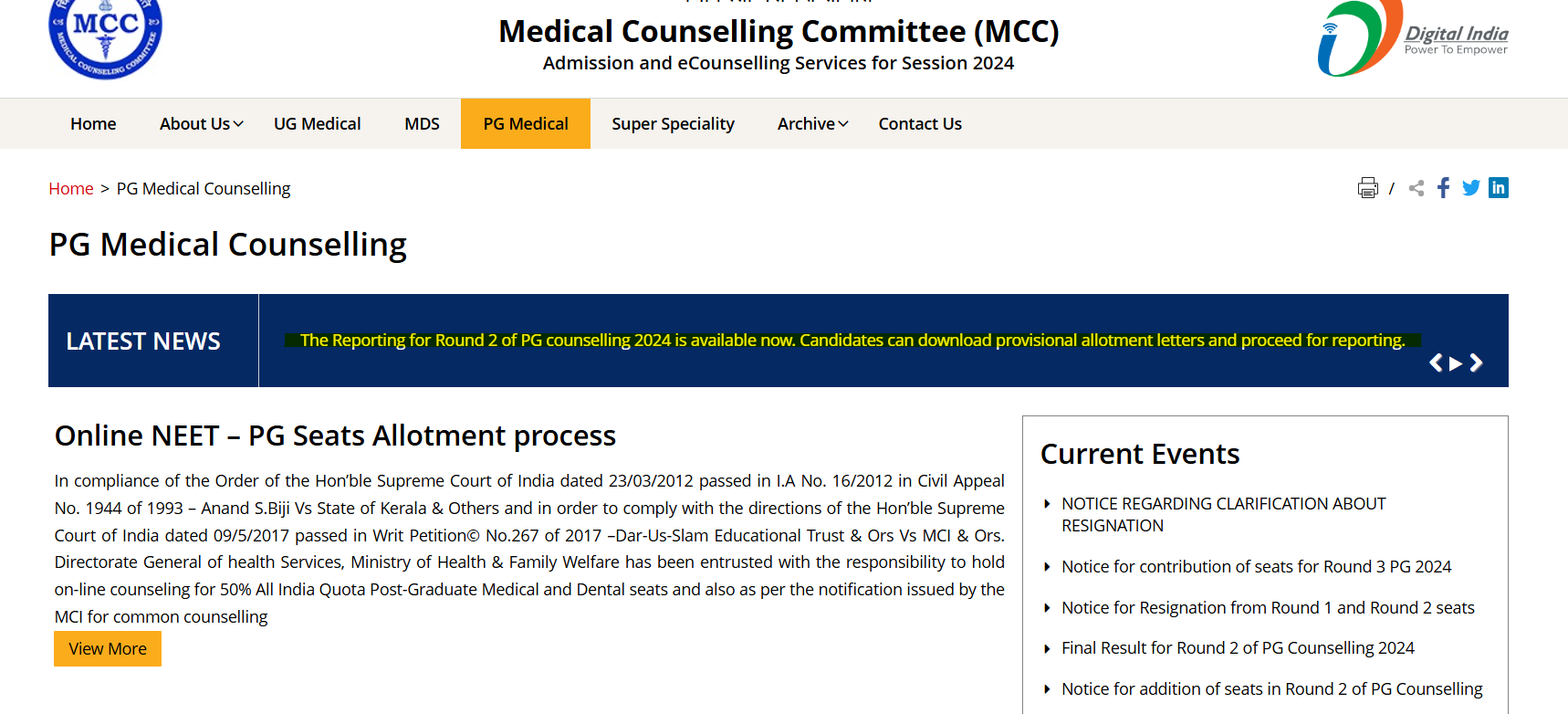Open the Digital India logo
Screen dimensions: 1568x714
click(1412, 38)
